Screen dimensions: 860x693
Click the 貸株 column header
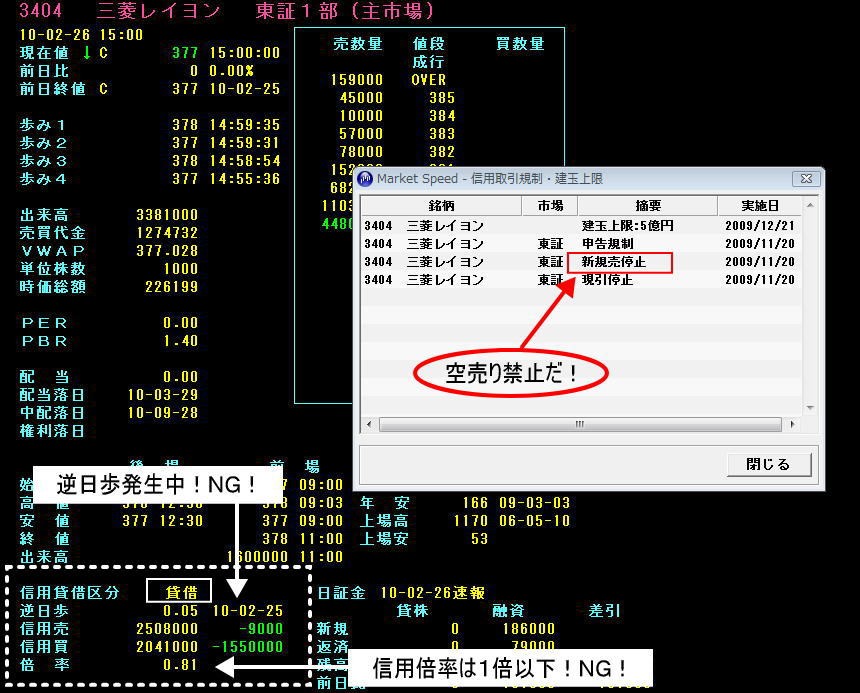click(412, 611)
